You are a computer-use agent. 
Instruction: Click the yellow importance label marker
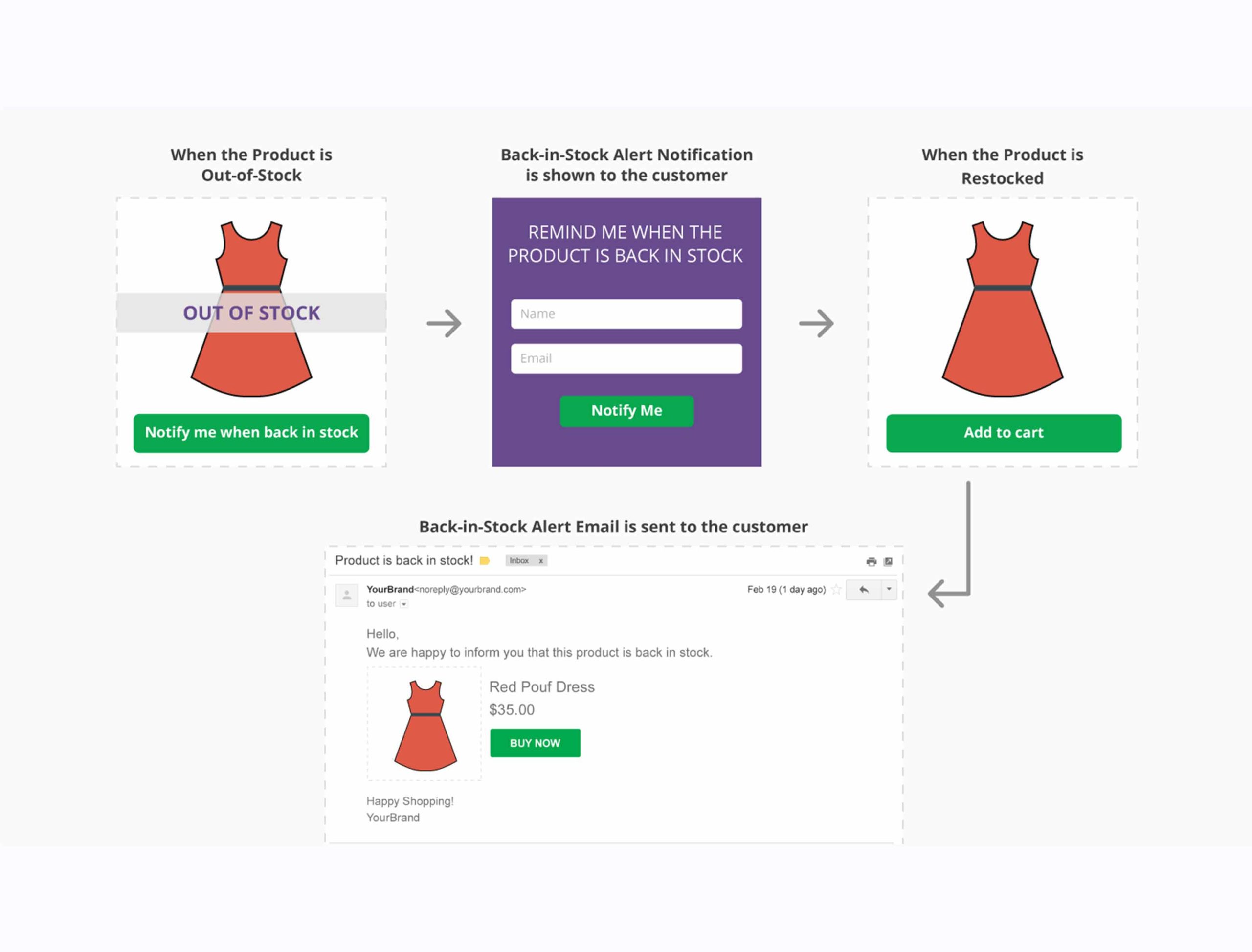[485, 561]
